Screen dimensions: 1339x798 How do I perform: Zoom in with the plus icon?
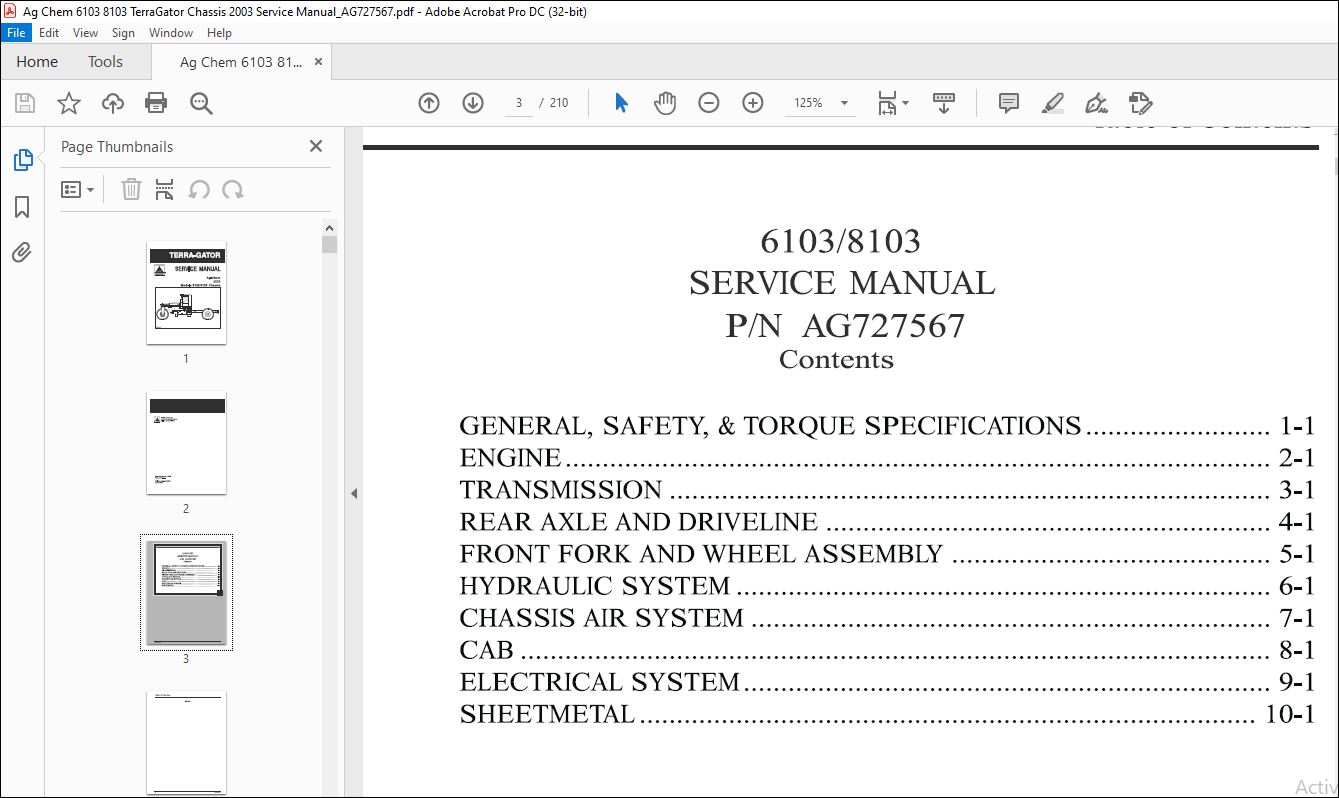[753, 103]
